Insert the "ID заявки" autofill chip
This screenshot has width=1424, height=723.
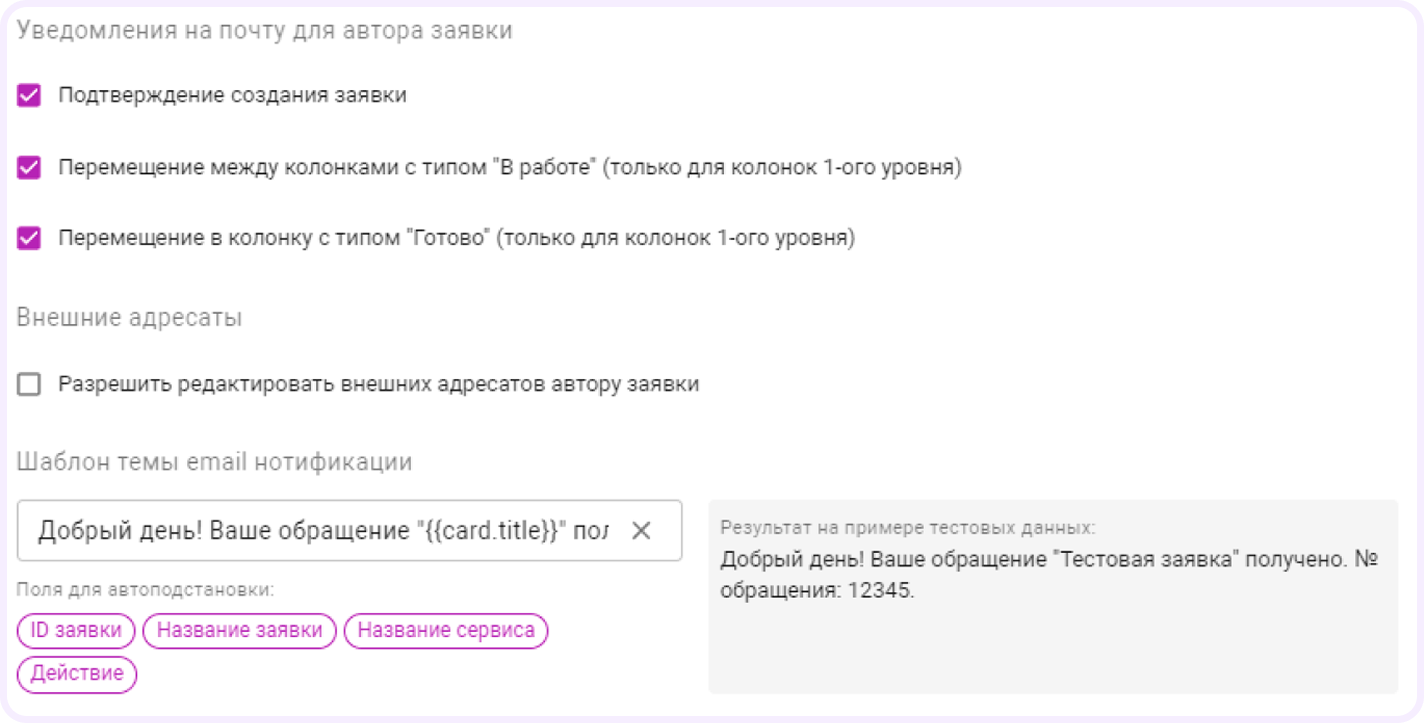(76, 630)
